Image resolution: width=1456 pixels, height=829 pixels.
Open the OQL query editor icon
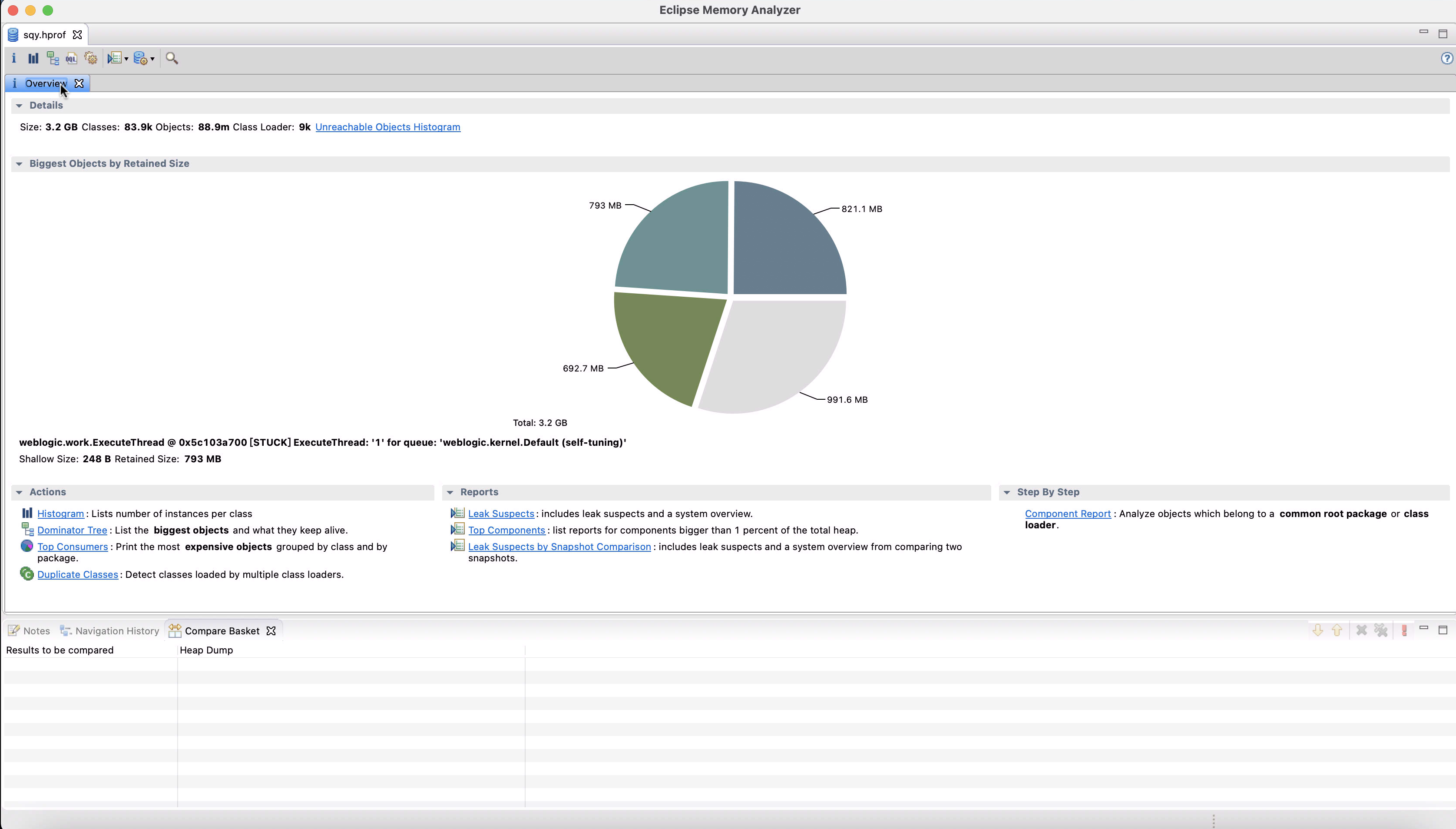[x=71, y=58]
